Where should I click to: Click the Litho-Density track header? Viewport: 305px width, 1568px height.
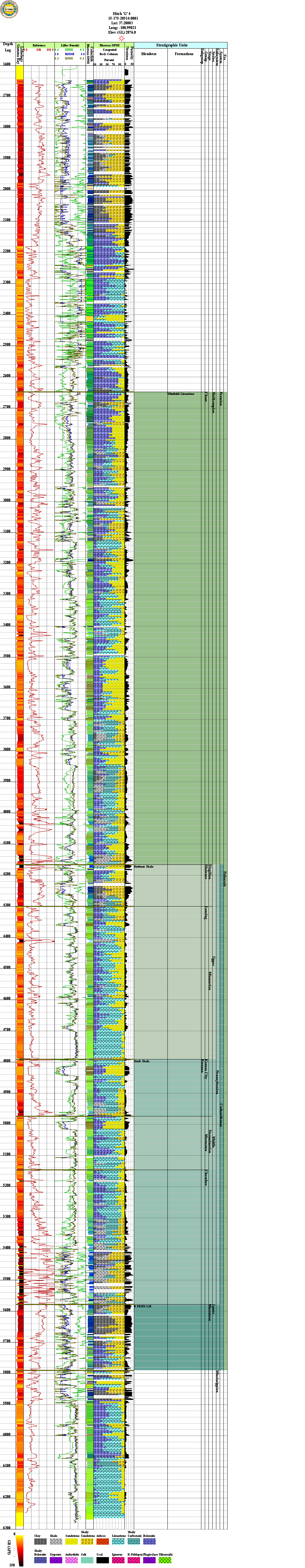[x=69, y=46]
